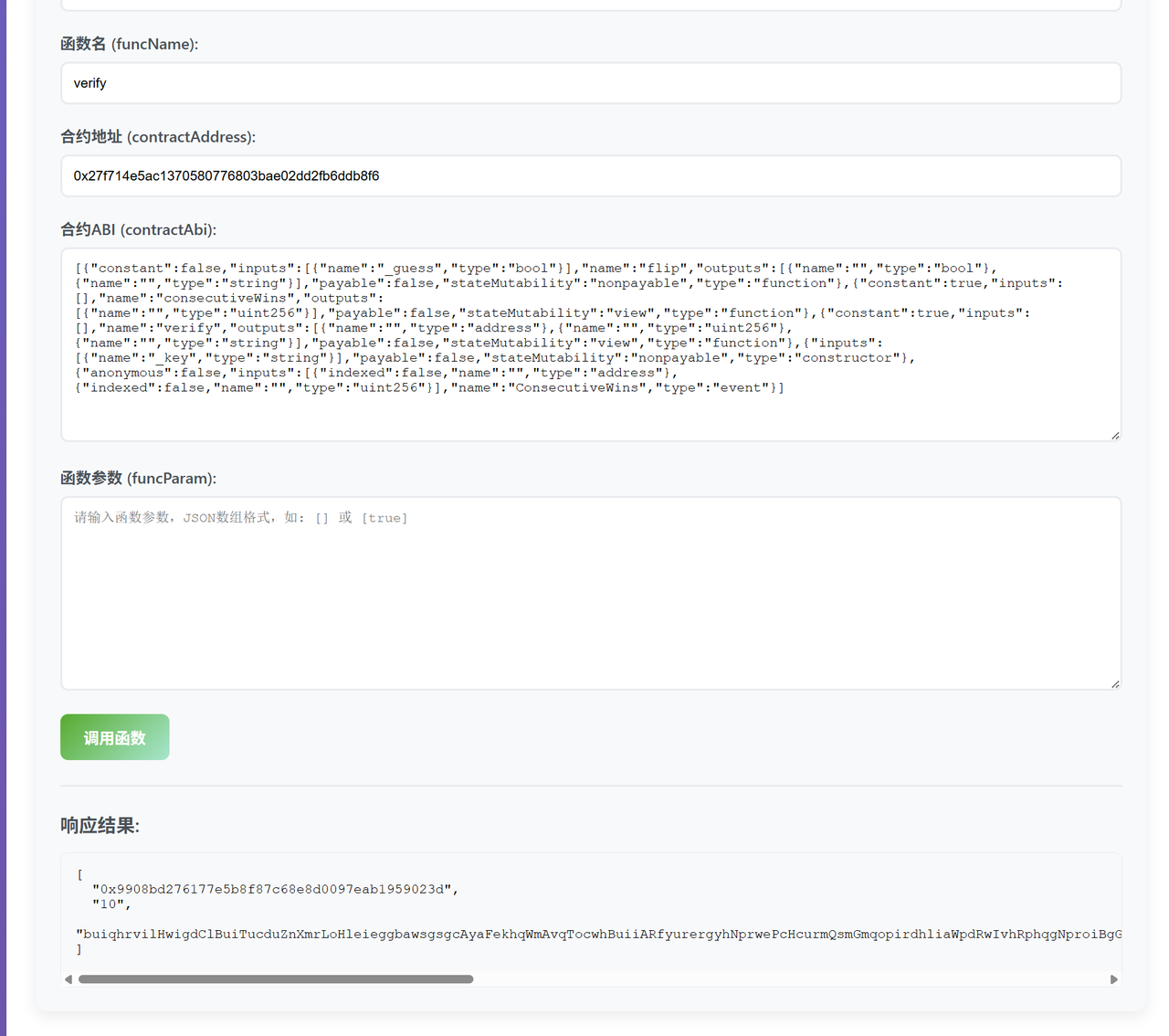
Task: Focus the 函数名 input containing verify
Action: point(590,83)
